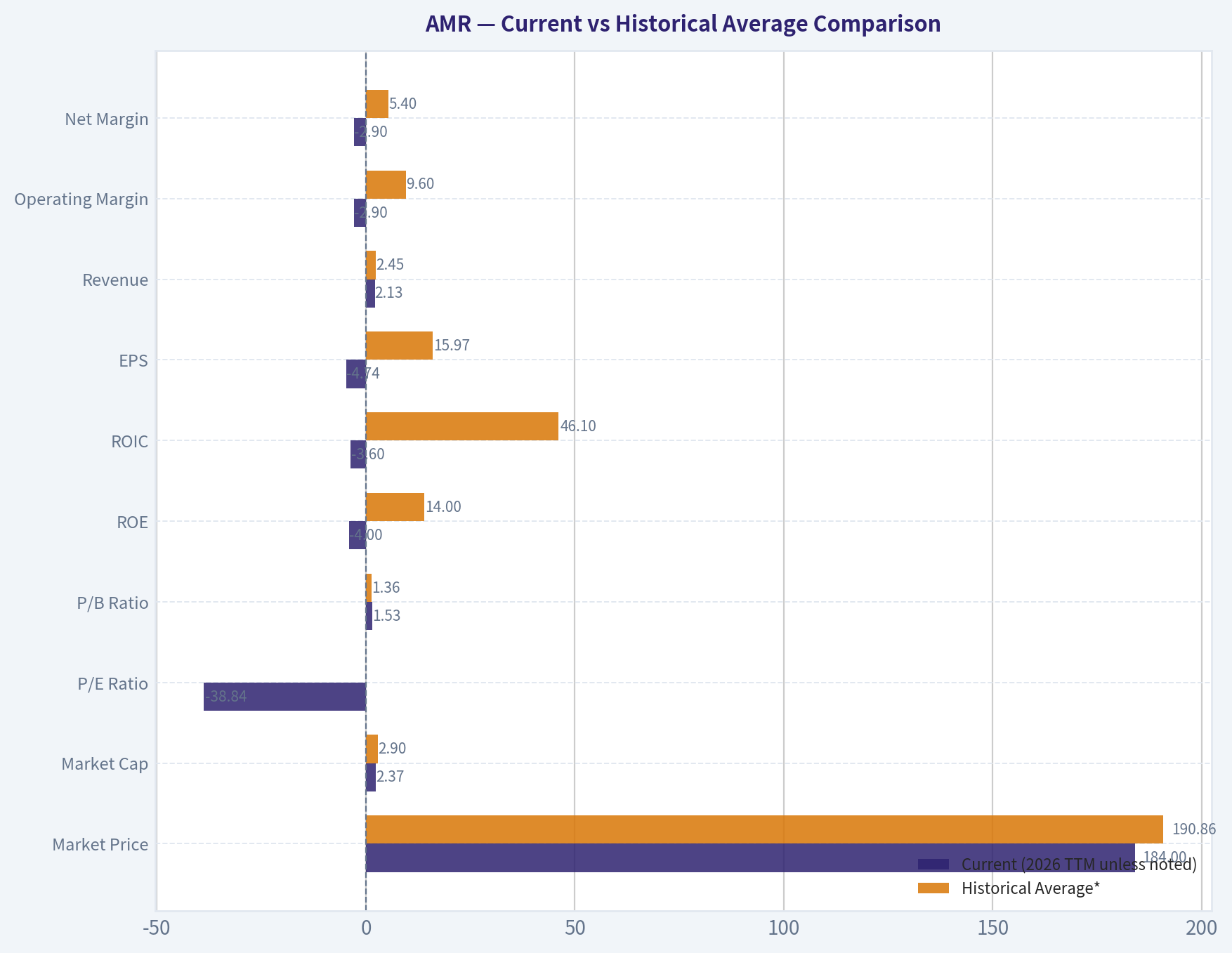Click legend text 'Historical Average*'
Image resolution: width=1232 pixels, height=953 pixels.
pyautogui.click(x=1030, y=888)
